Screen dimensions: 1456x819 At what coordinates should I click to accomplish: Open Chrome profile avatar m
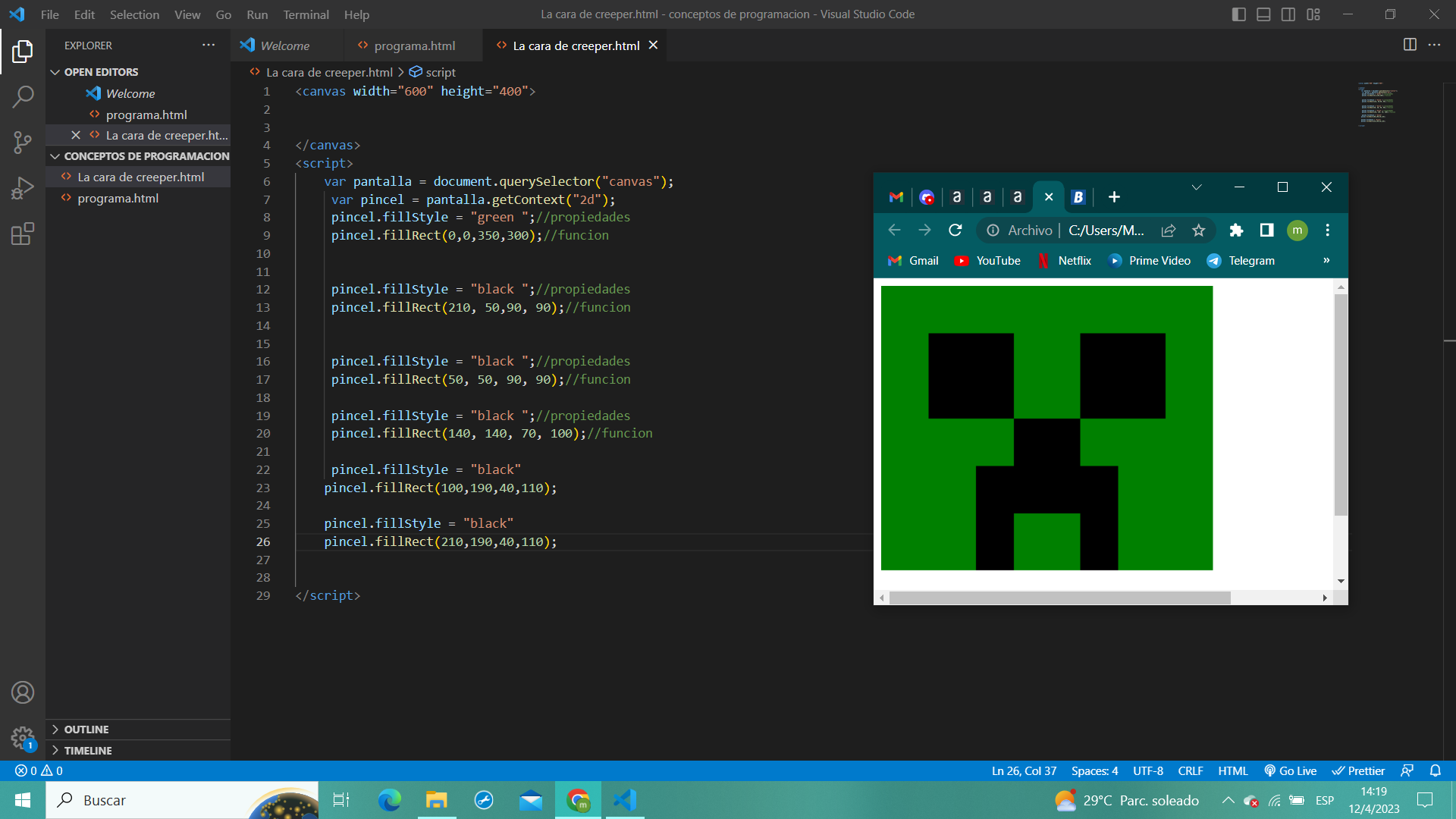(1298, 230)
